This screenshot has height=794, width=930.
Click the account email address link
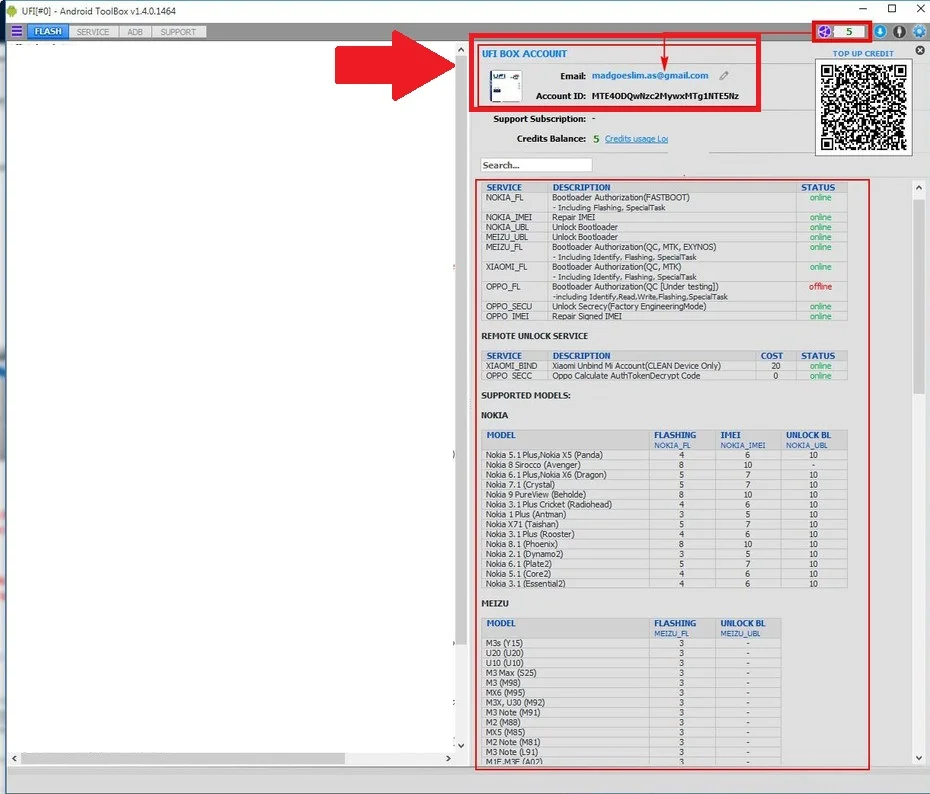[x=649, y=76]
